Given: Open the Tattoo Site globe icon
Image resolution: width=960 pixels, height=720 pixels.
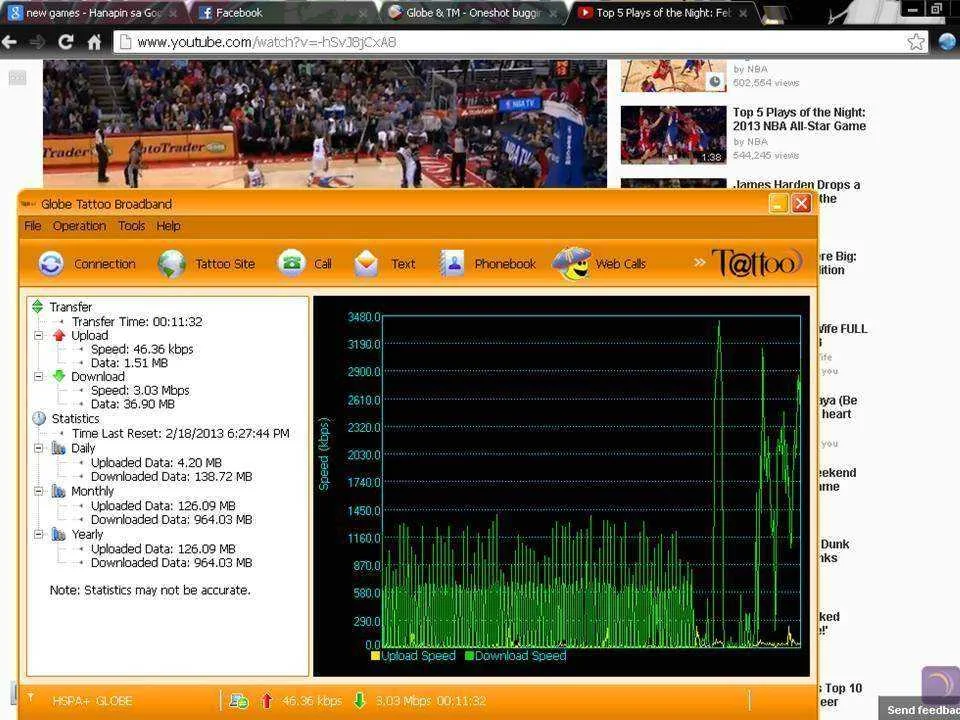Looking at the screenshot, I should coord(171,264).
